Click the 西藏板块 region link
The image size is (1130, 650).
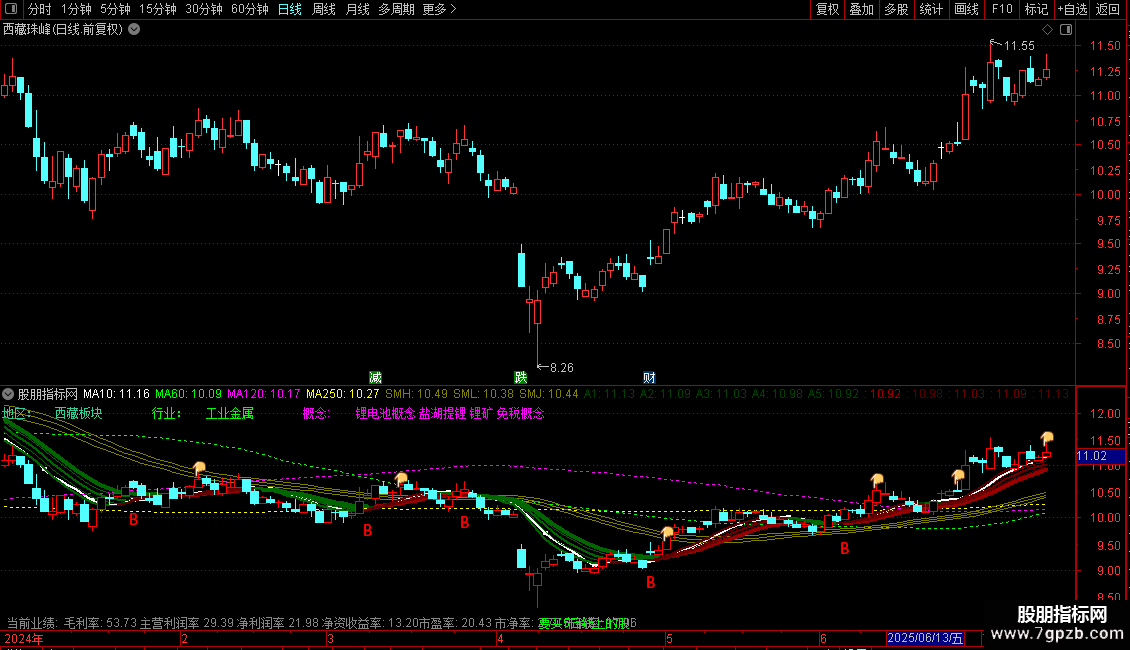tap(79, 414)
